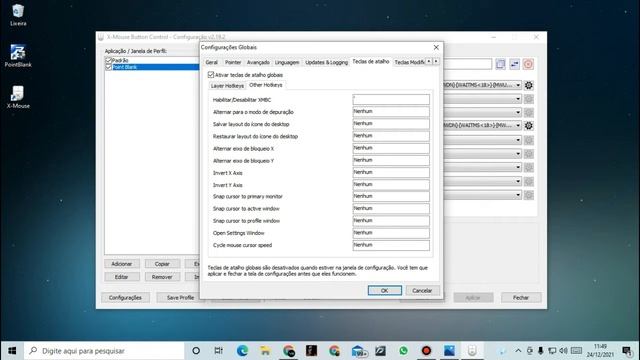Switch to the Layer Hotkeys sub-tab
The height and width of the screenshot is (360, 640).
pyautogui.click(x=227, y=86)
